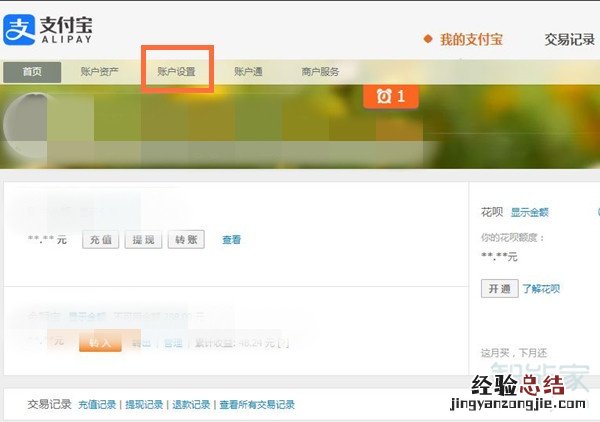The height and width of the screenshot is (422, 600).
Task: Click the blurred profile avatar
Action: coord(25,124)
